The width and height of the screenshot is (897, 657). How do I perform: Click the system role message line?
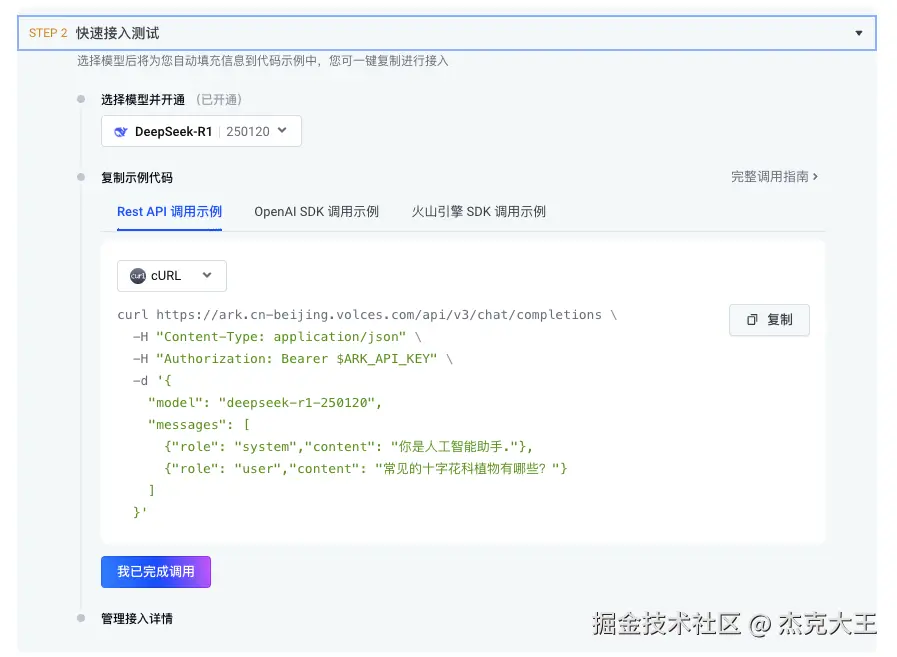(x=348, y=446)
